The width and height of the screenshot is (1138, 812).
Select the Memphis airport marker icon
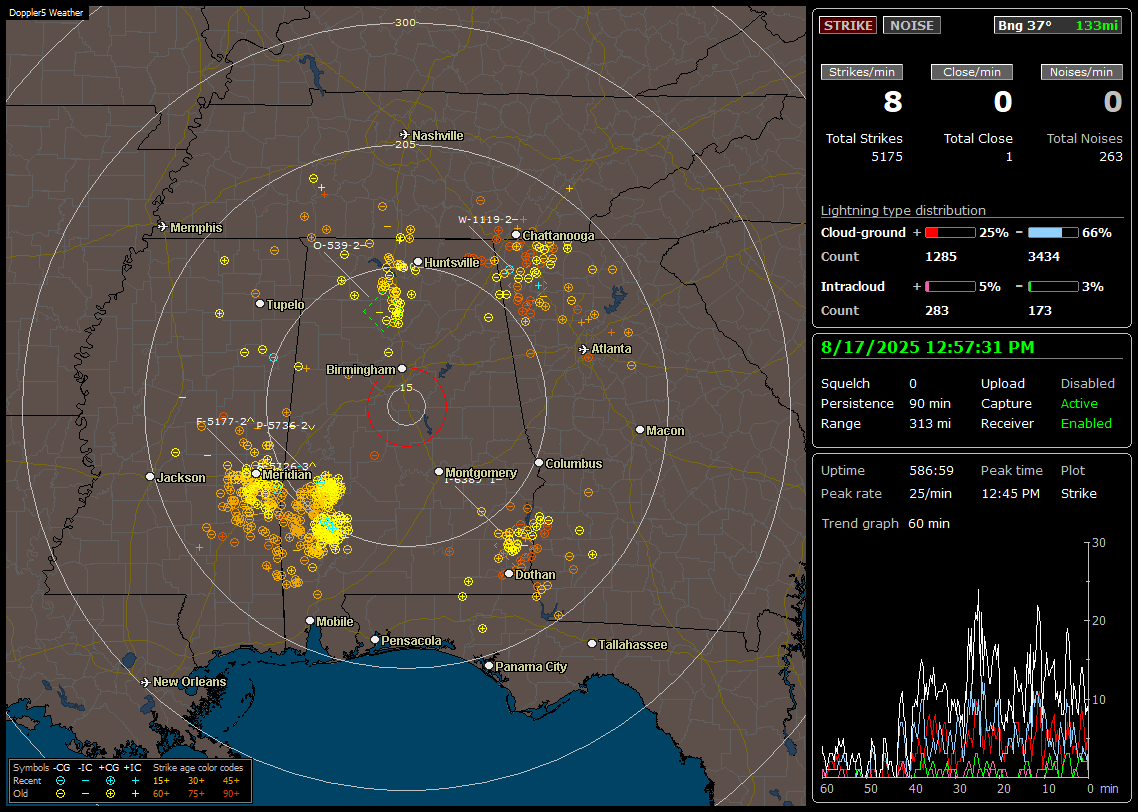point(163,227)
